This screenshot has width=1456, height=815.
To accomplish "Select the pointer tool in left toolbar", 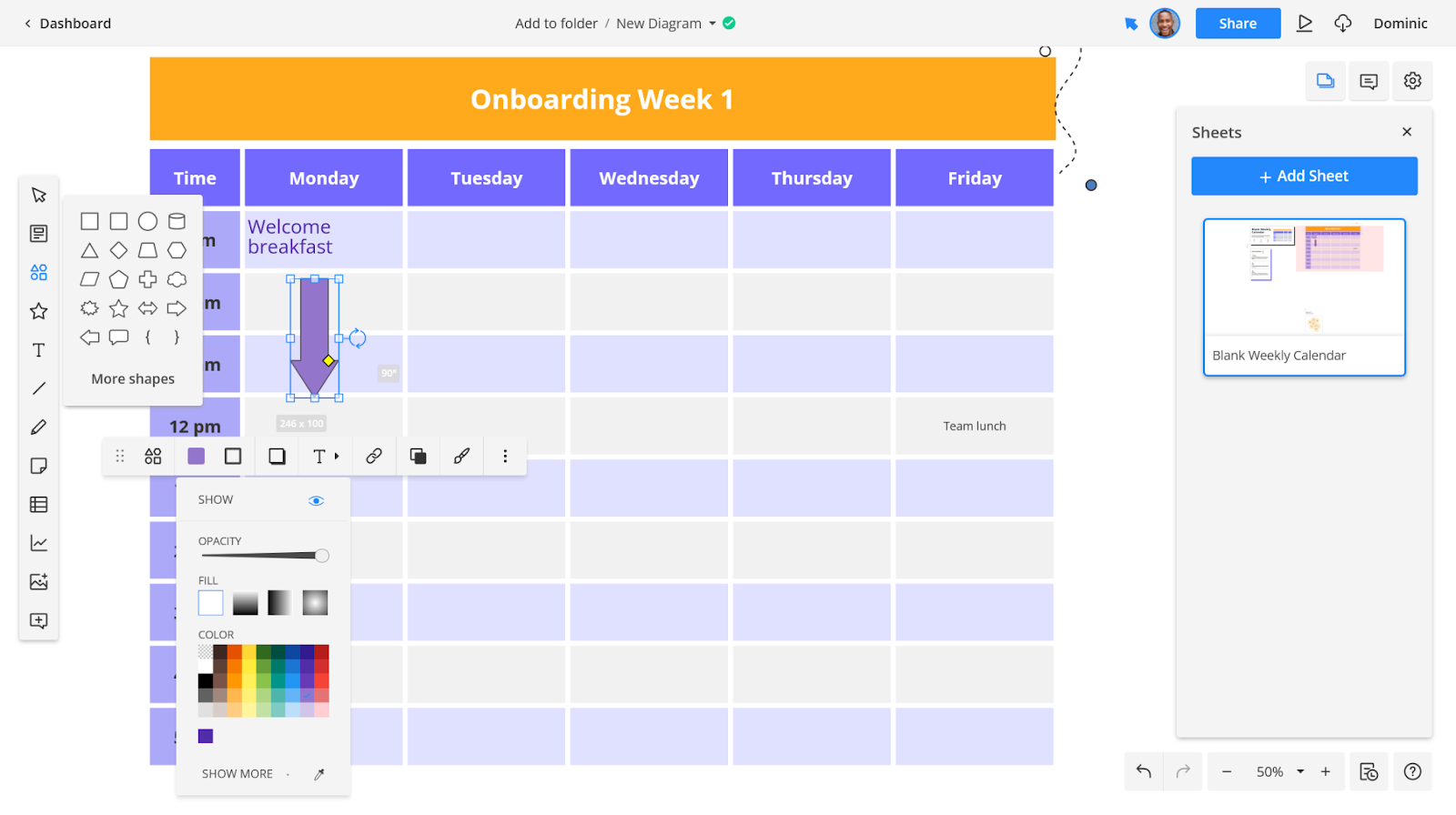I will click(x=38, y=196).
